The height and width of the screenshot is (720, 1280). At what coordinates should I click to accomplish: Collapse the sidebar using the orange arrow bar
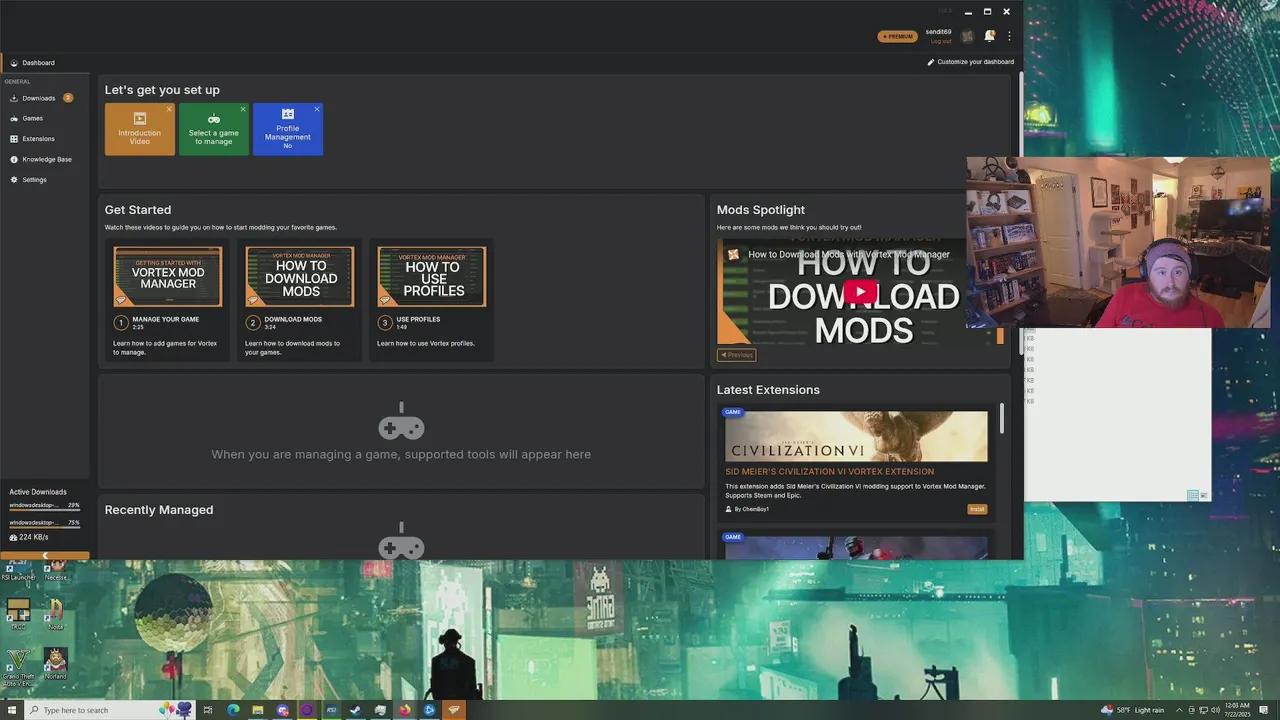45,555
